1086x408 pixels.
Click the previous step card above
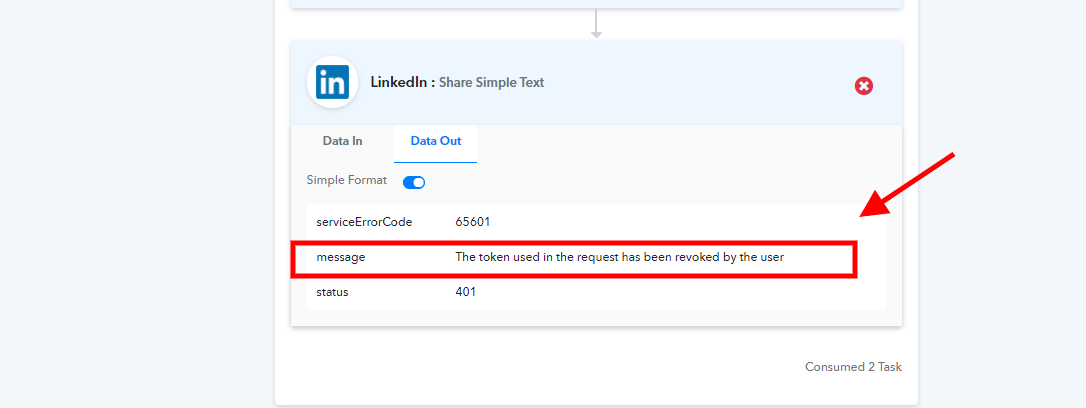pyautogui.click(x=596, y=3)
